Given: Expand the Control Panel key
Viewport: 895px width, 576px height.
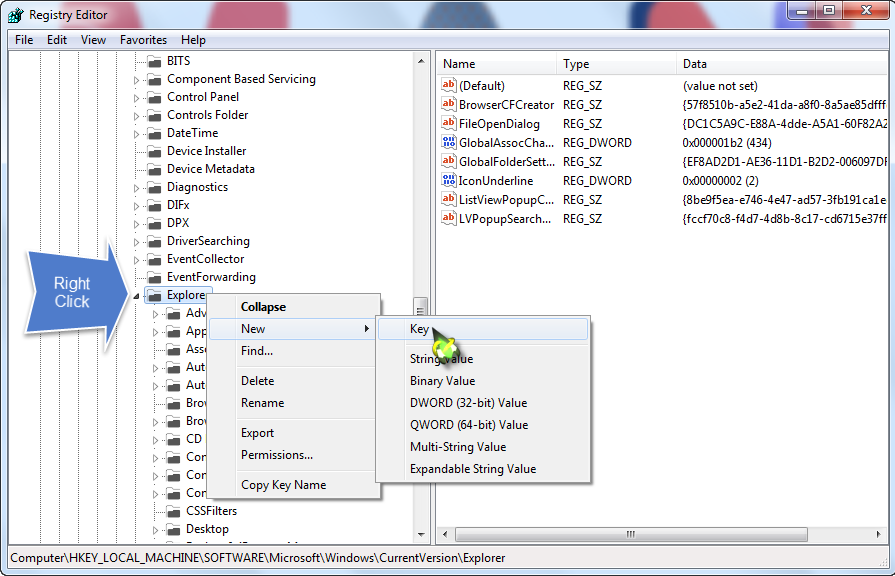Looking at the screenshot, I should point(136,98).
